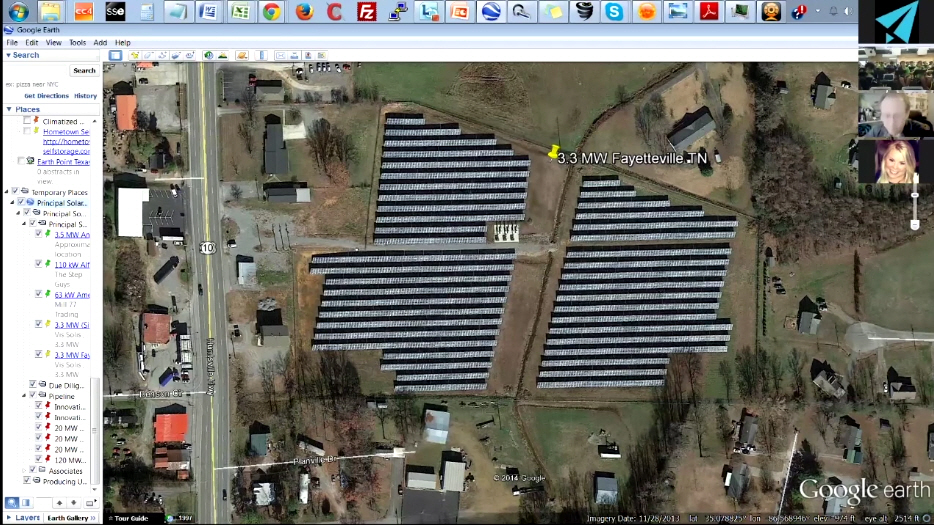The height and width of the screenshot is (525, 934).
Task: Move selected place up with arrow button
Action: click(59, 503)
